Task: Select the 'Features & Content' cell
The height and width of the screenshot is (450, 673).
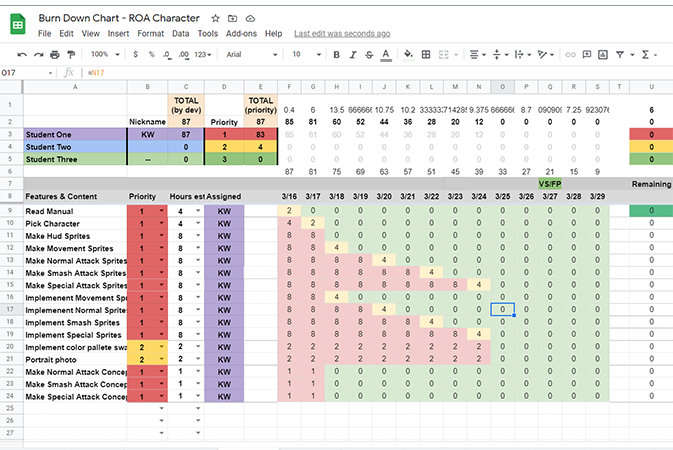Action: [75, 196]
